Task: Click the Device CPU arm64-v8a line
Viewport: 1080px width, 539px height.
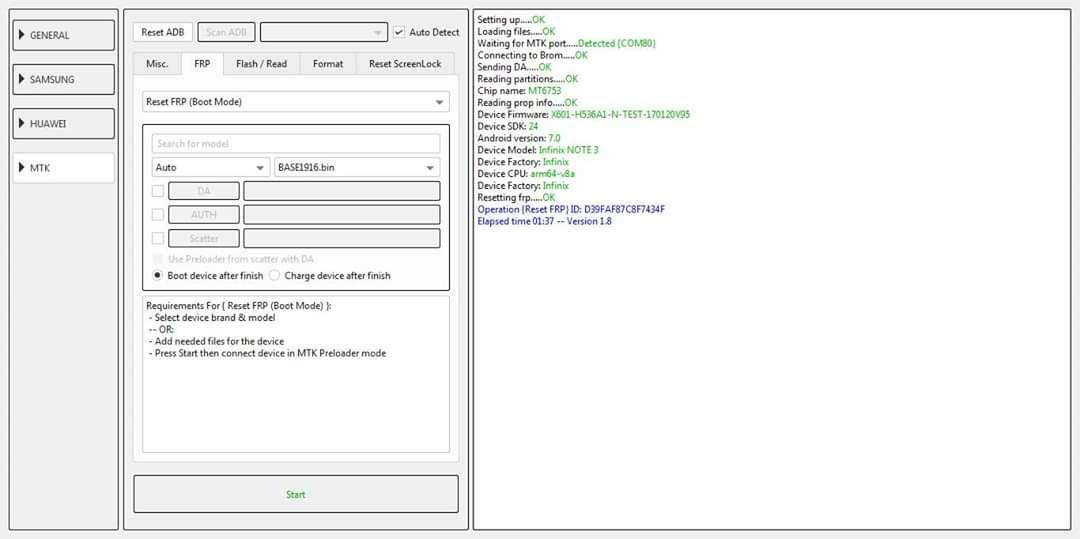Action: click(526, 173)
